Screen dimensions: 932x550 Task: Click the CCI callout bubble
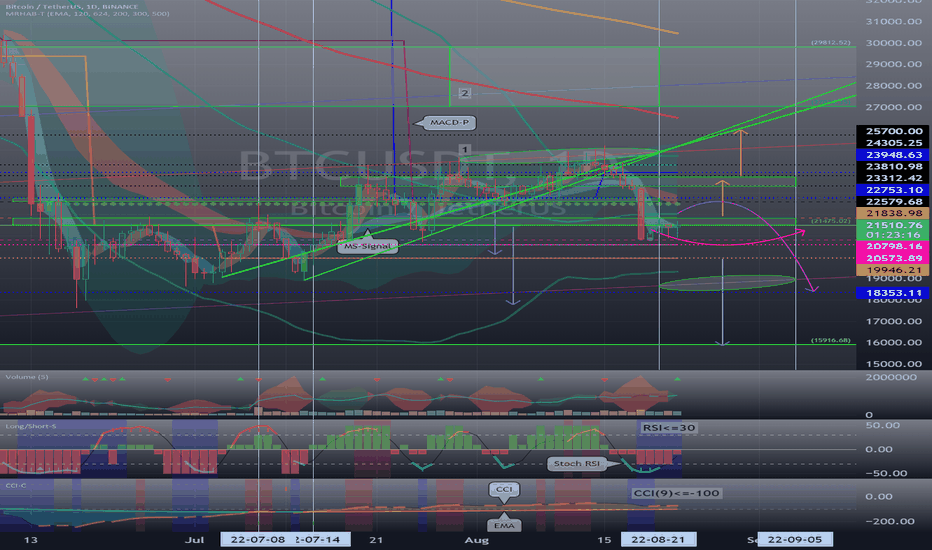click(503, 489)
